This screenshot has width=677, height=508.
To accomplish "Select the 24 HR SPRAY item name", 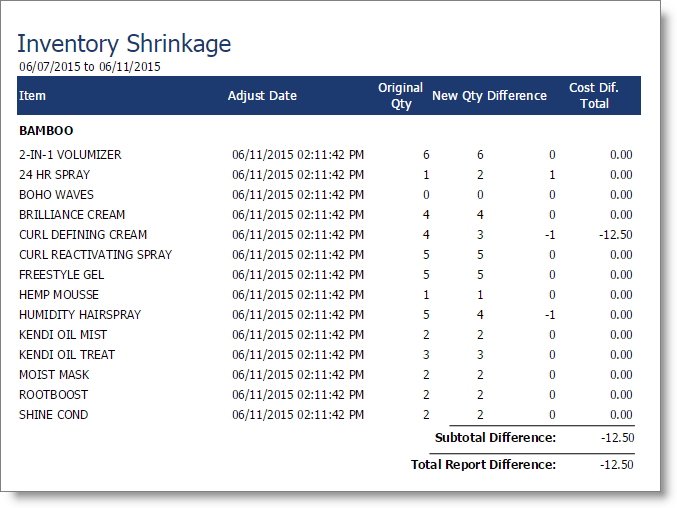I will [x=54, y=175].
